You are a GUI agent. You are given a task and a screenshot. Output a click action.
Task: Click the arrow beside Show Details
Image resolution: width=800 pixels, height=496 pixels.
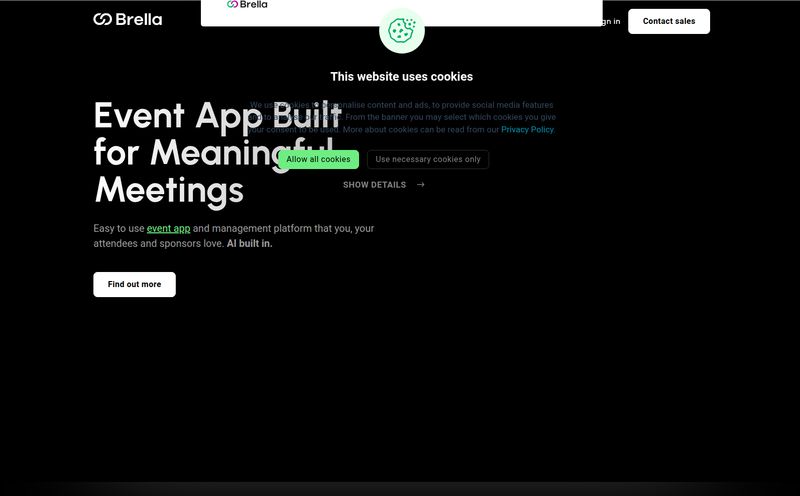[x=421, y=185]
